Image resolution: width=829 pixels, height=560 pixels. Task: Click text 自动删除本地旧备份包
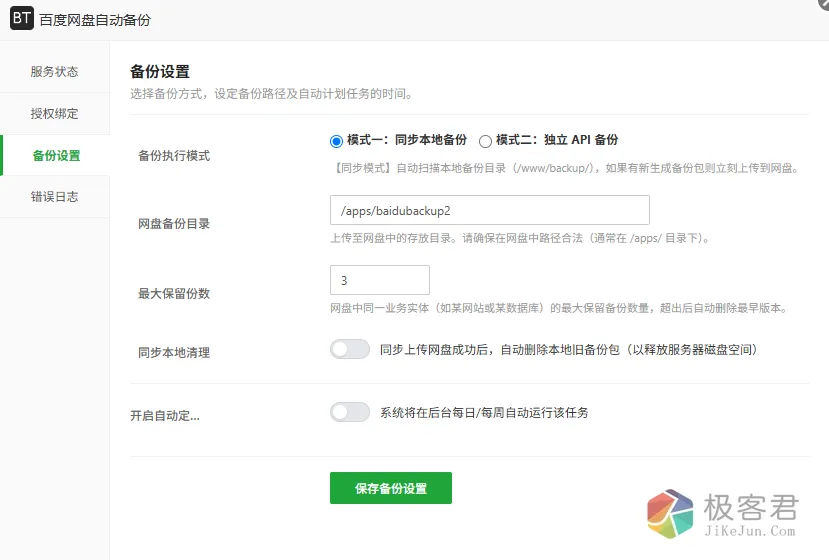(x=560, y=350)
